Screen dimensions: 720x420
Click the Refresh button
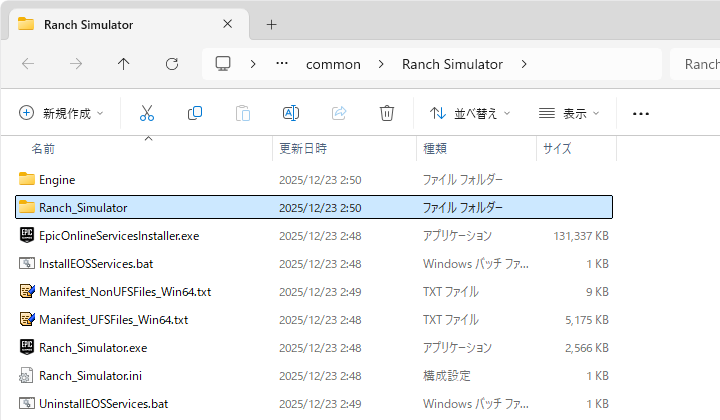point(172,64)
